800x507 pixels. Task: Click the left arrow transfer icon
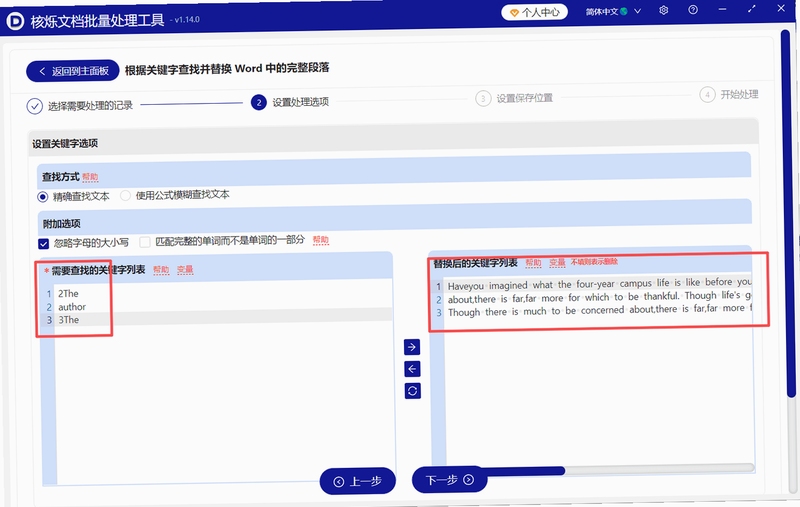[412, 369]
